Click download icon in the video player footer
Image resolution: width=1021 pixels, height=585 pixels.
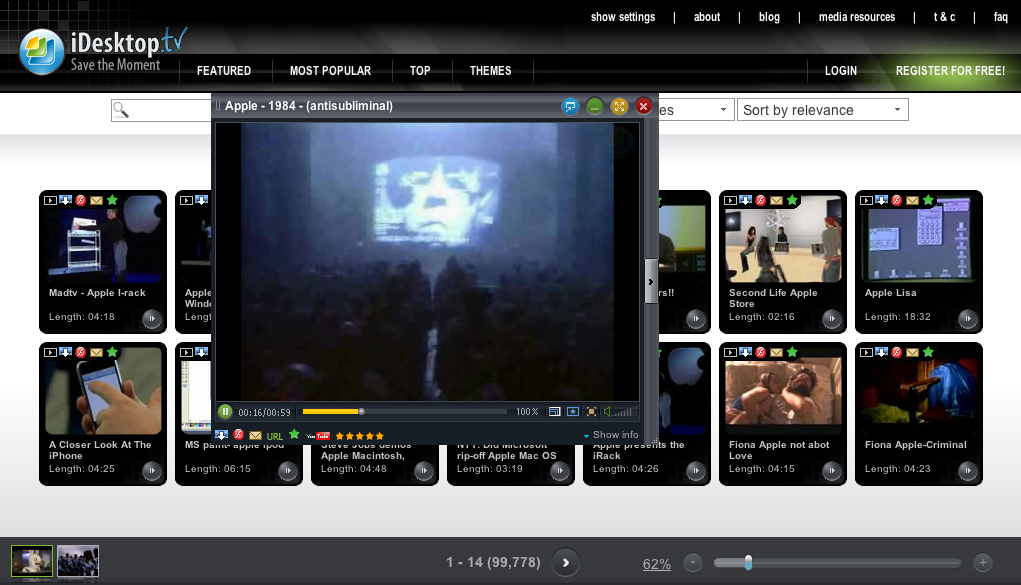[221, 435]
